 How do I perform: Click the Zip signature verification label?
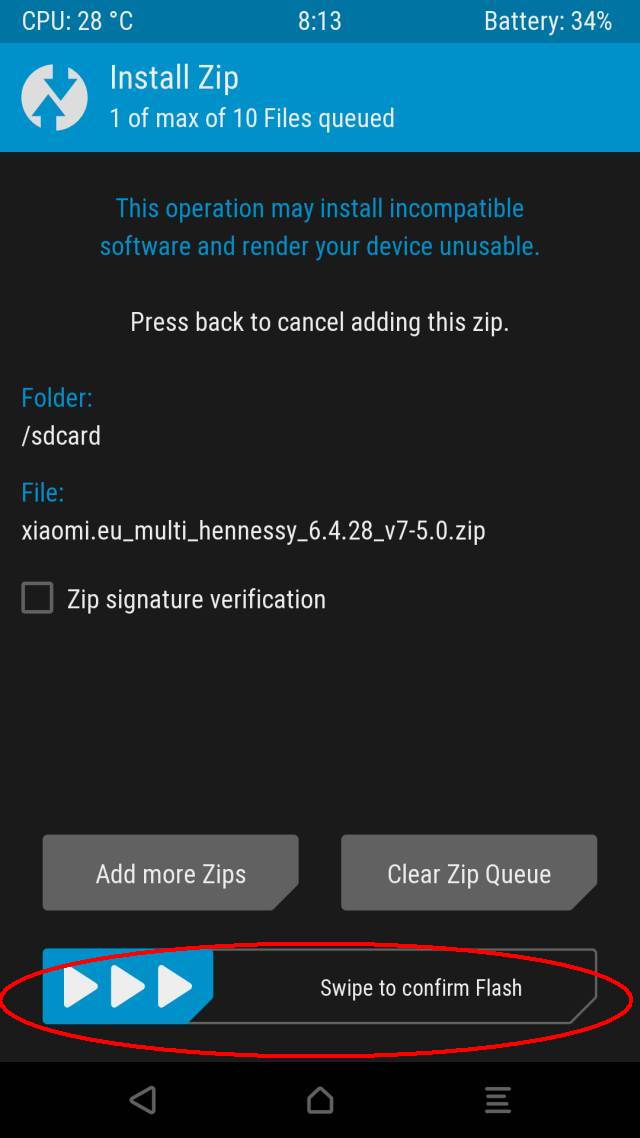tap(196, 599)
